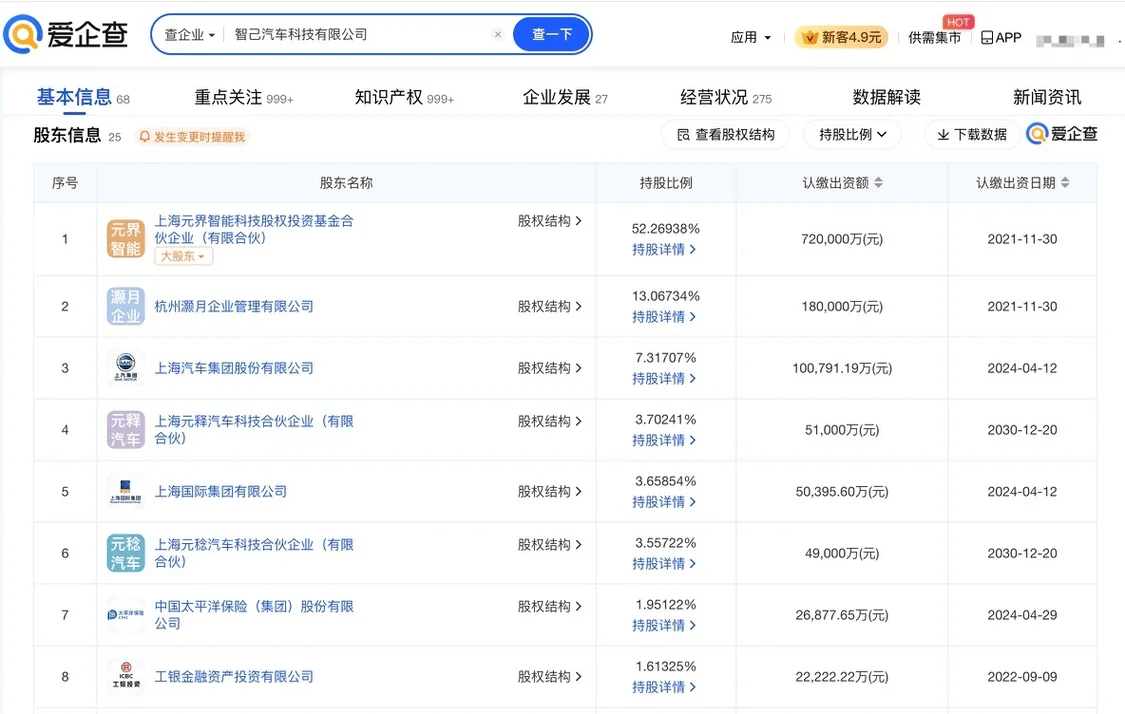
Task: Expand 股权结构 for 上海元稔汽车 row
Action: pyautogui.click(x=550, y=545)
